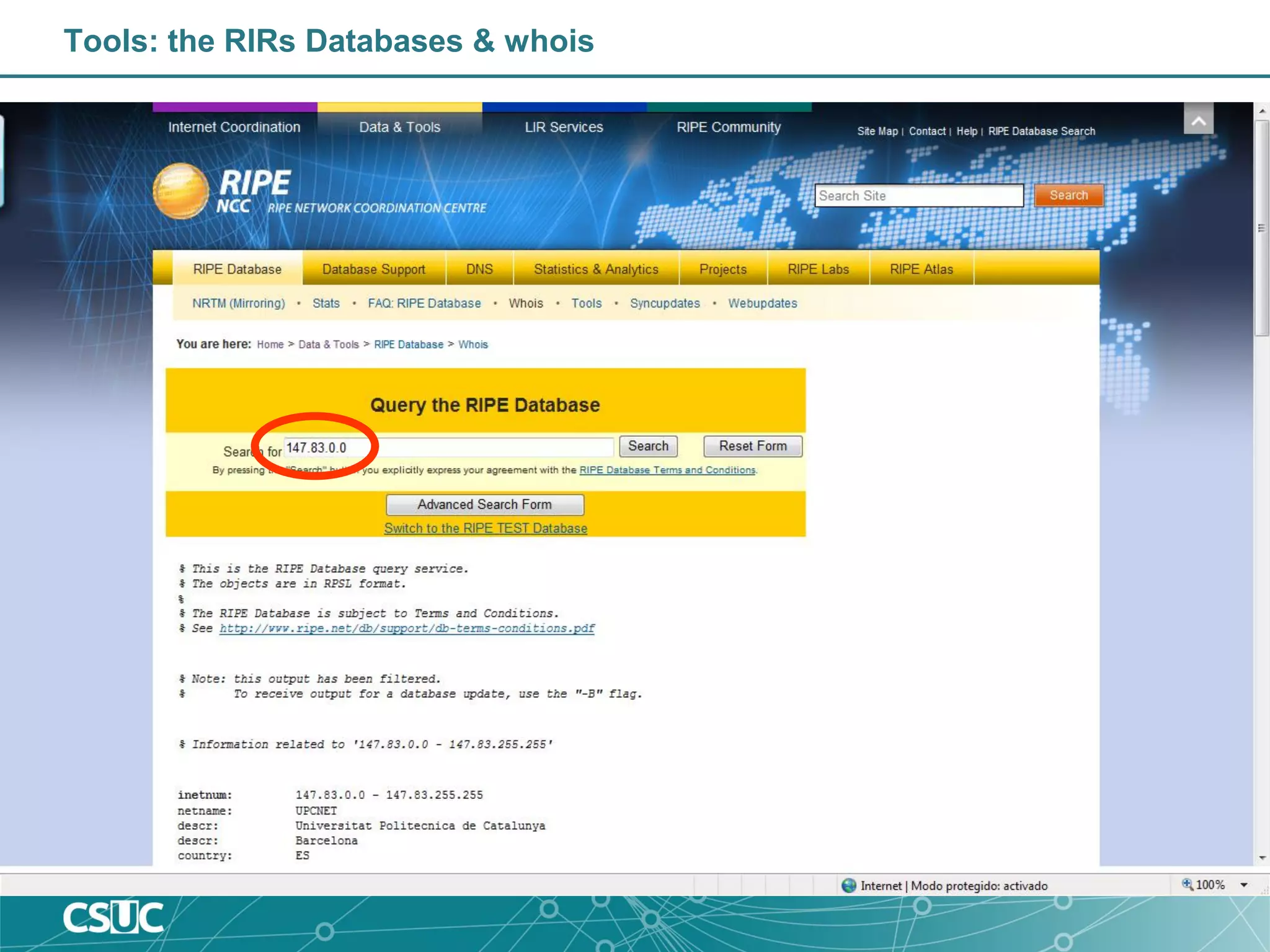
Task: Click the vertical scrollbar thumb
Action: (1262, 227)
